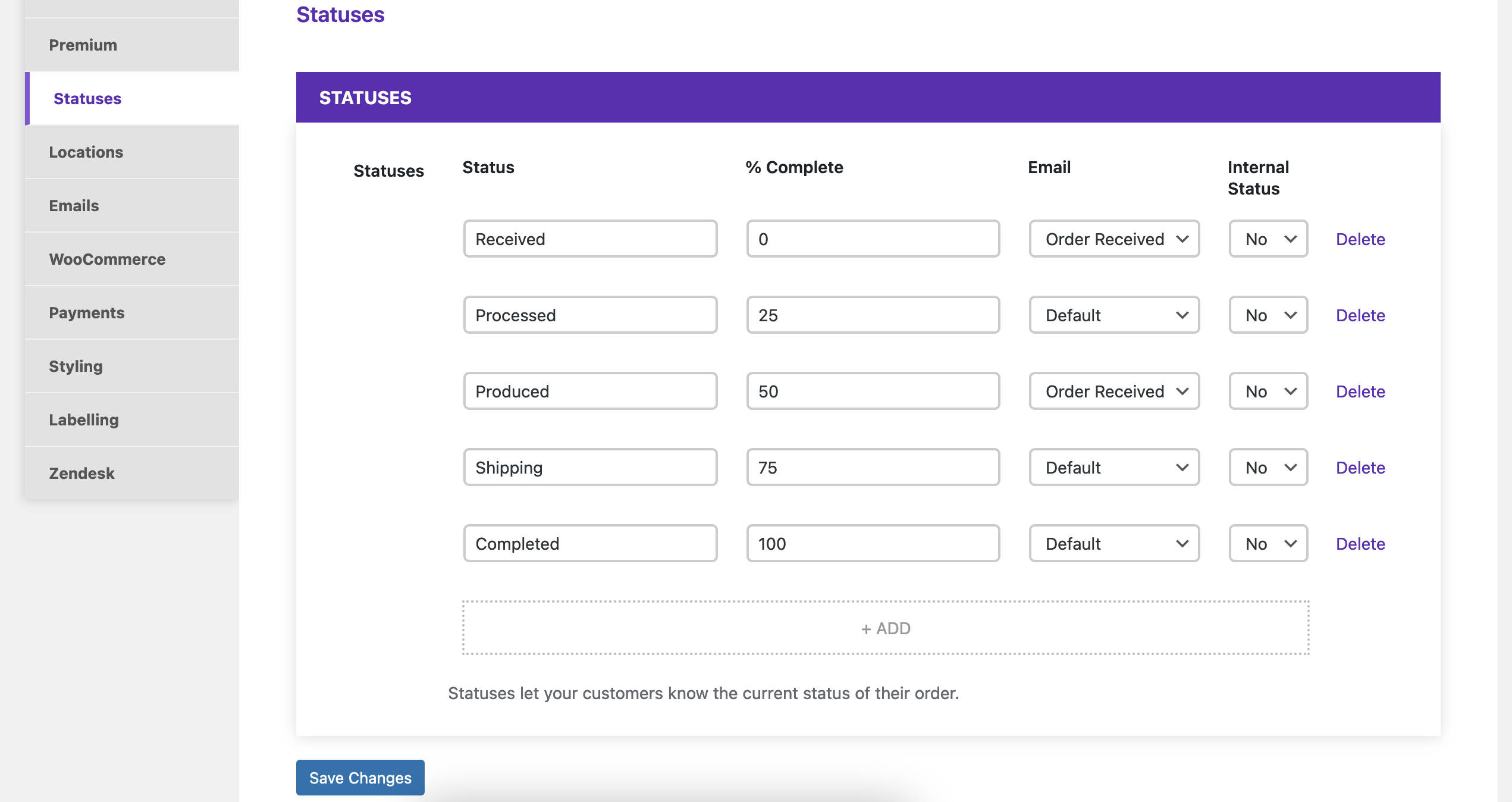Focus the Completed status text field
The width and height of the screenshot is (1512, 802).
click(589, 543)
